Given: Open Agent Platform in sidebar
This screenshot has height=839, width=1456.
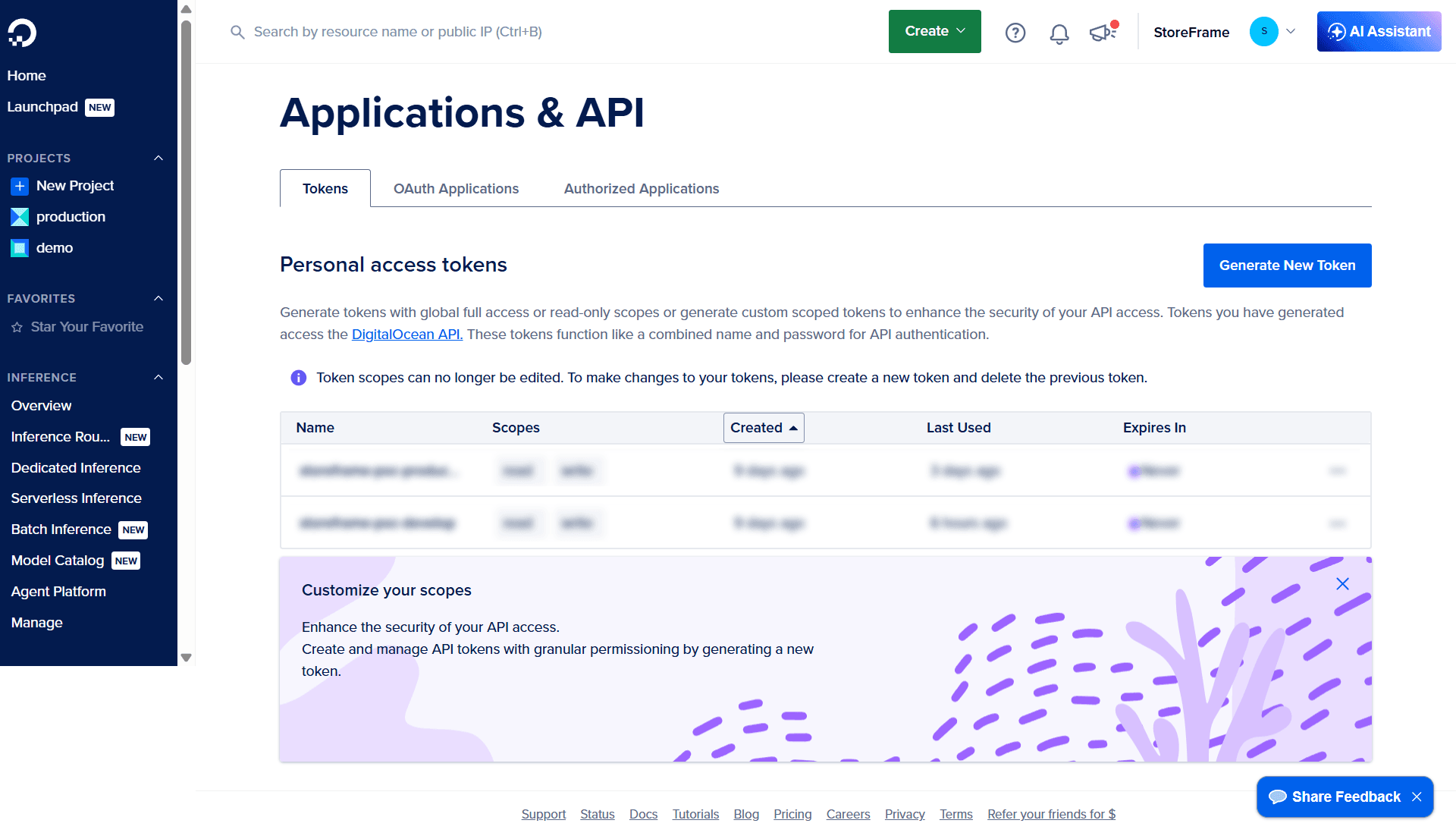Looking at the screenshot, I should pos(58,592).
